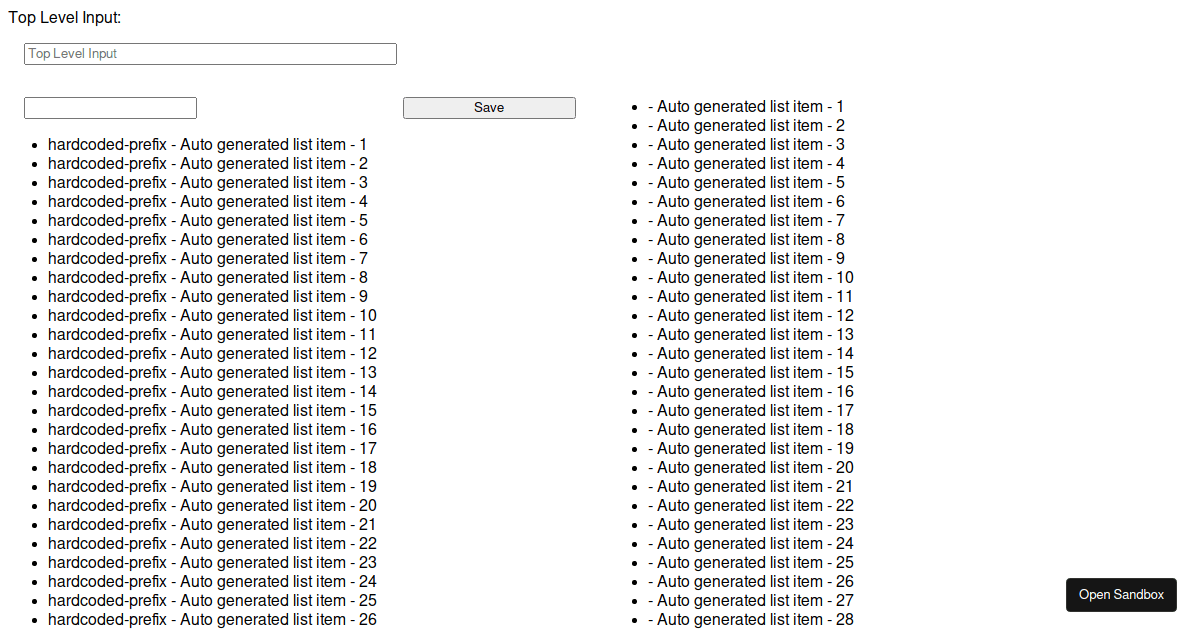Select "hardcoded-prefix - Auto generated list item - 17"
Image resolution: width=1200 pixels, height=630 pixels.
[212, 449]
